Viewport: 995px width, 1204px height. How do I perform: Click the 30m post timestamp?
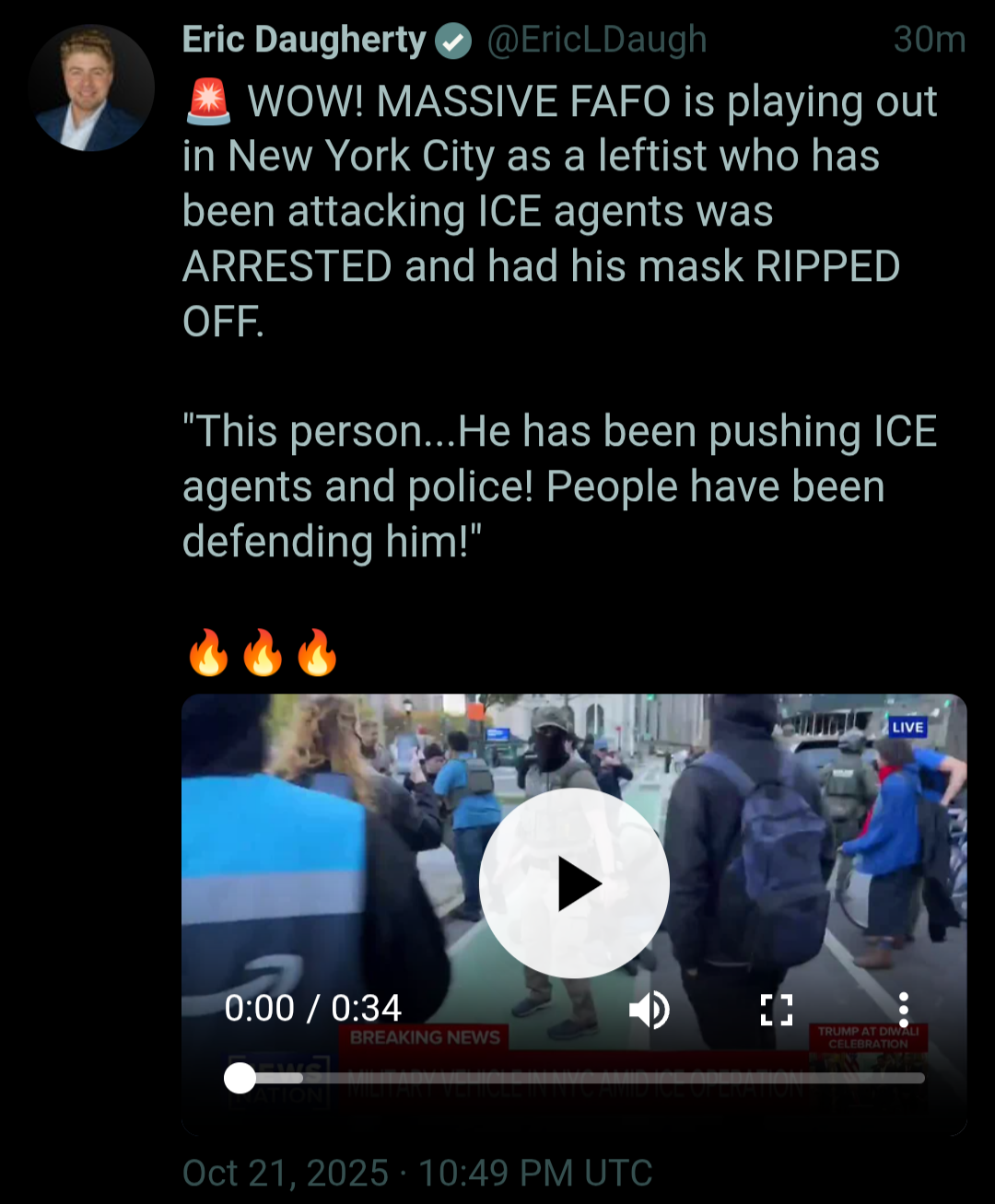(930, 40)
